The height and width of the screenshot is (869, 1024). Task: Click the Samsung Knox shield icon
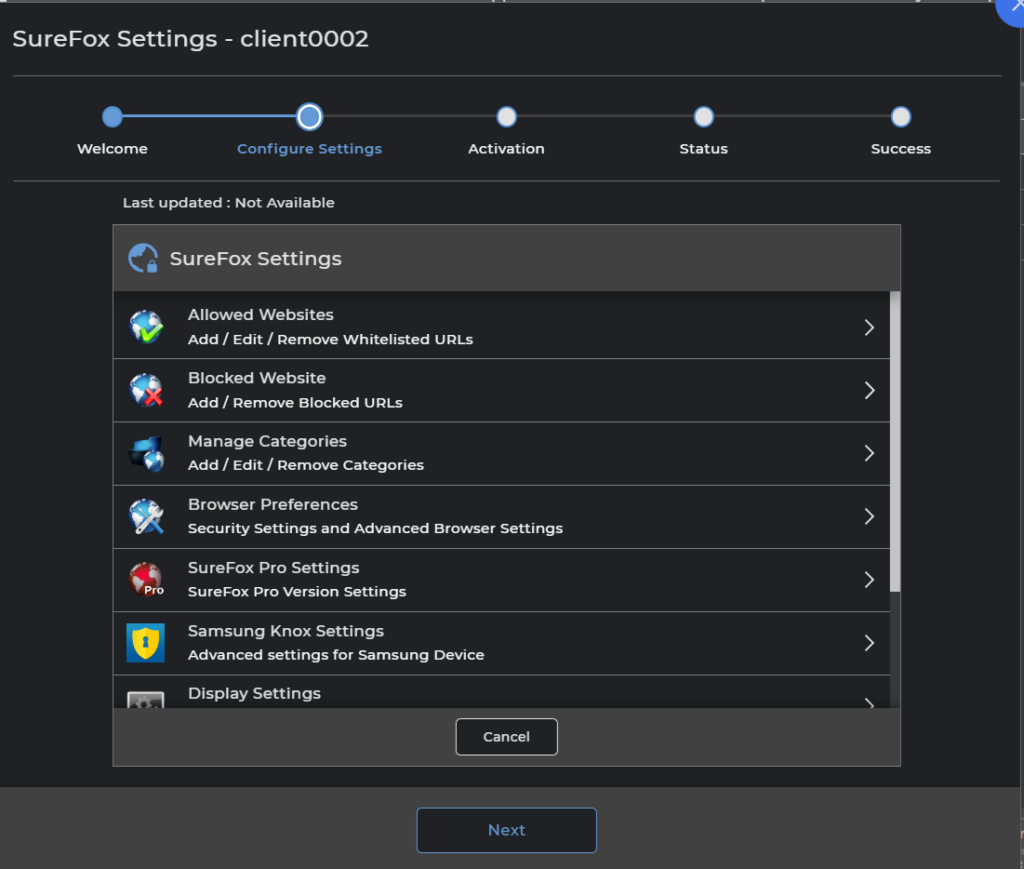pyautogui.click(x=146, y=643)
